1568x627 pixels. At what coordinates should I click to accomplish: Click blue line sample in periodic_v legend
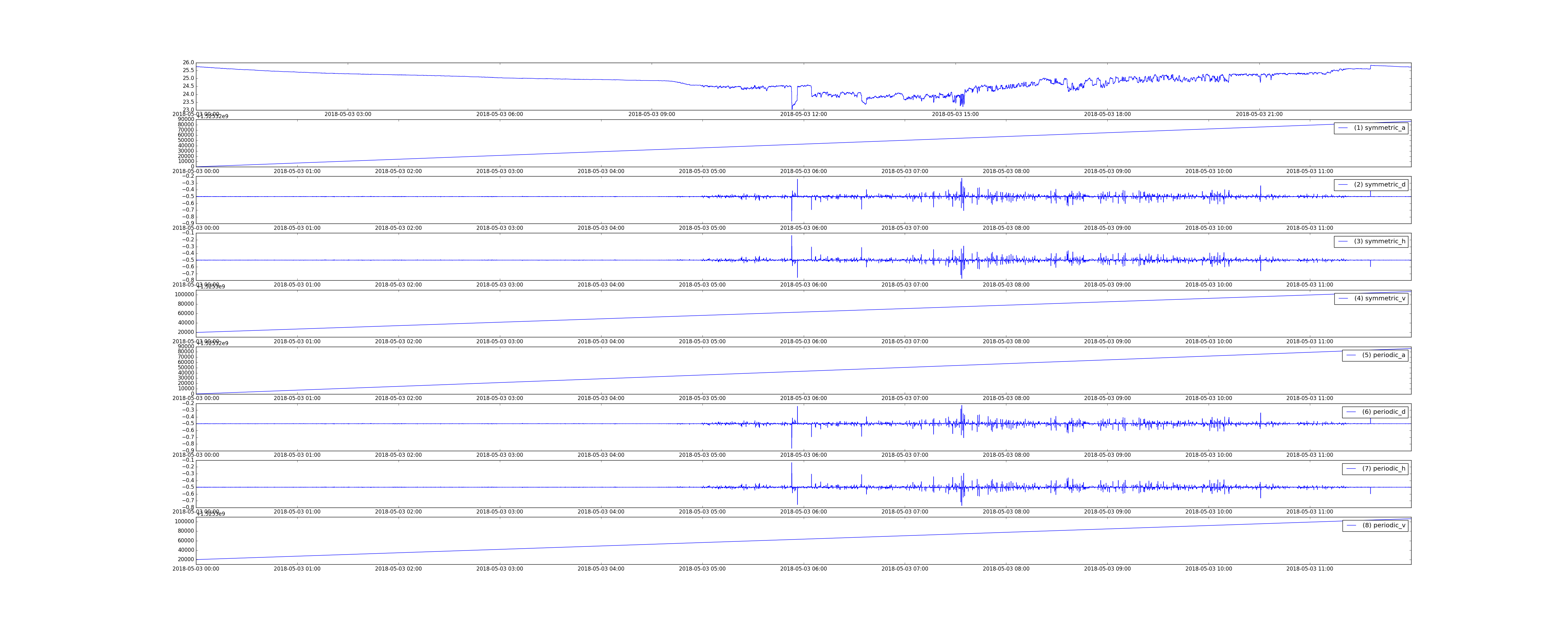coord(1351,525)
